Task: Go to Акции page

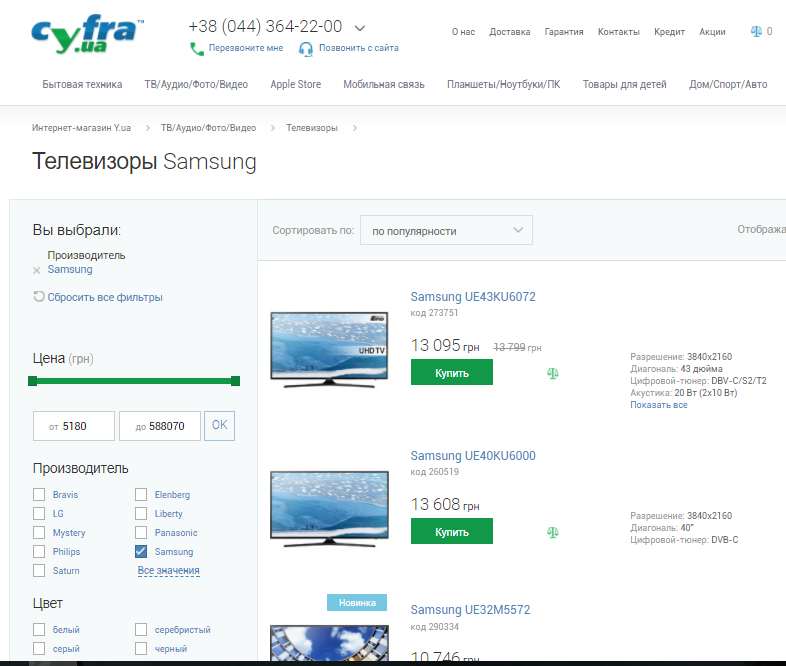Action: [x=712, y=32]
